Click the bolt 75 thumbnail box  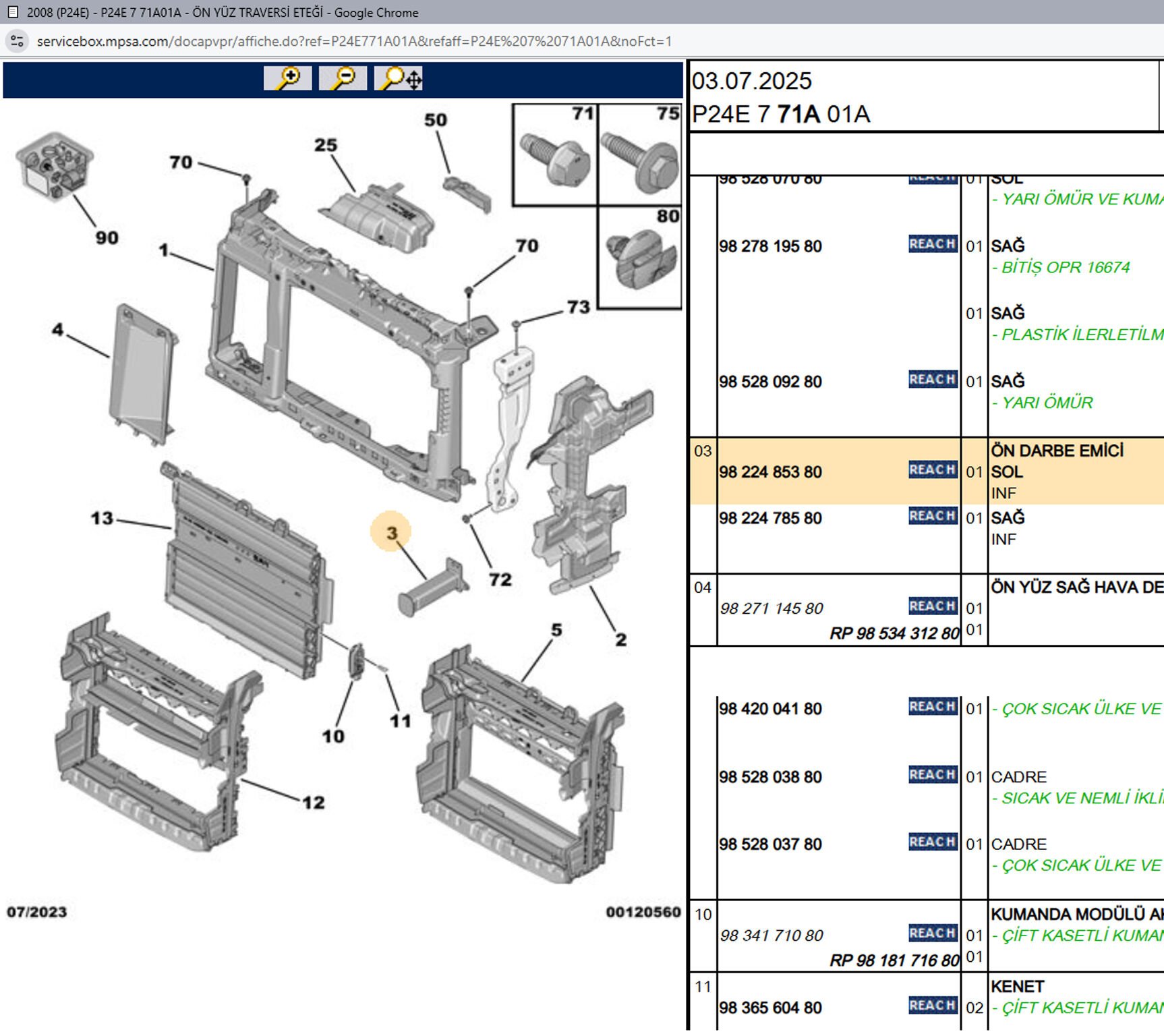point(640,155)
